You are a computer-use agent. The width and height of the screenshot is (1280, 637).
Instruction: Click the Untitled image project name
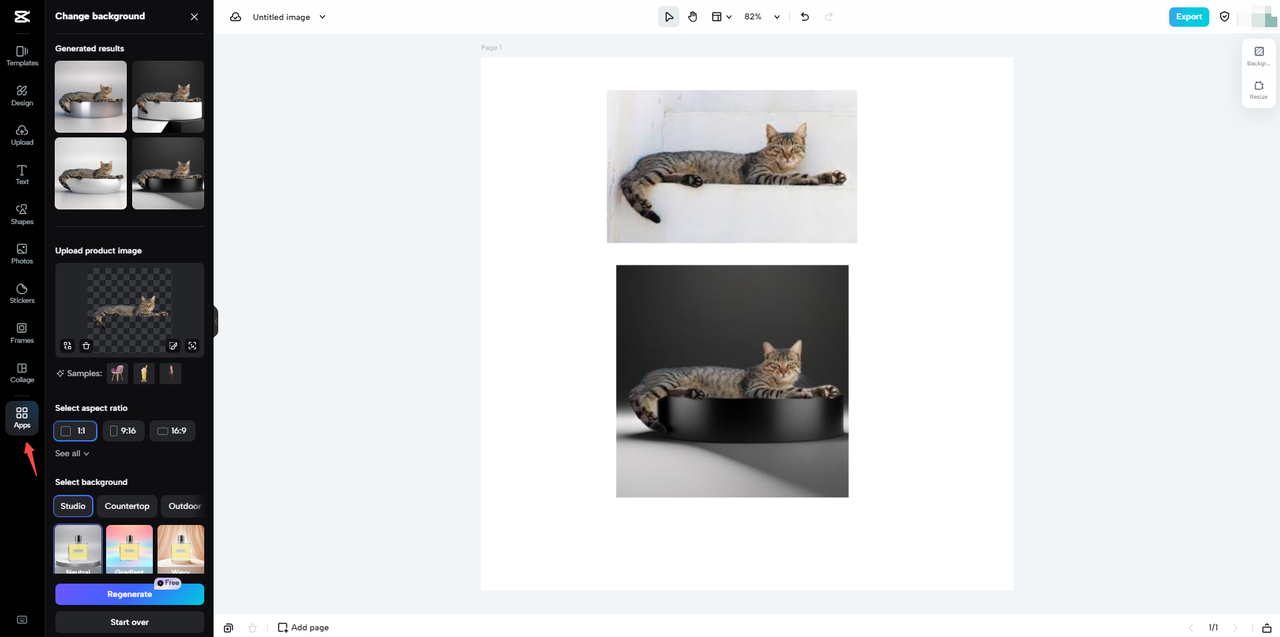tap(281, 17)
